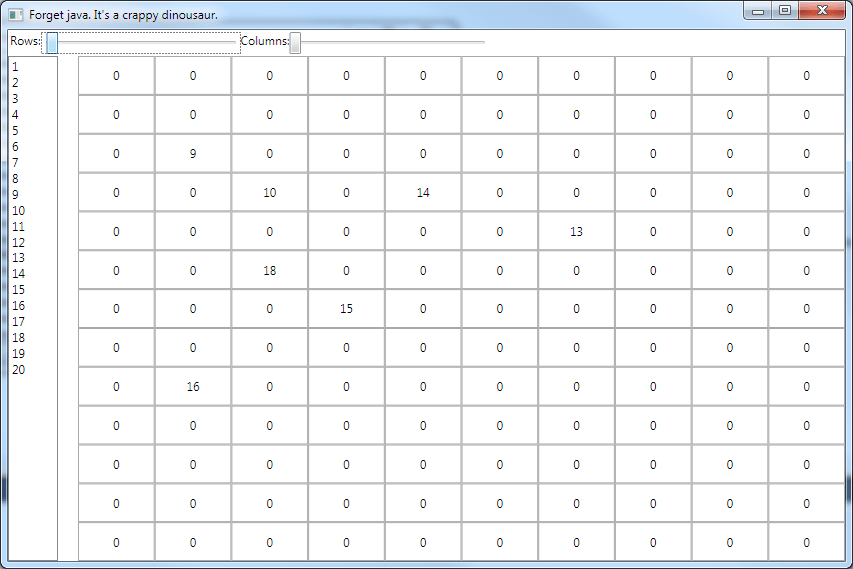Screen dimensions: 853x569
Task: Select item 12 in the list
Action: [33, 242]
